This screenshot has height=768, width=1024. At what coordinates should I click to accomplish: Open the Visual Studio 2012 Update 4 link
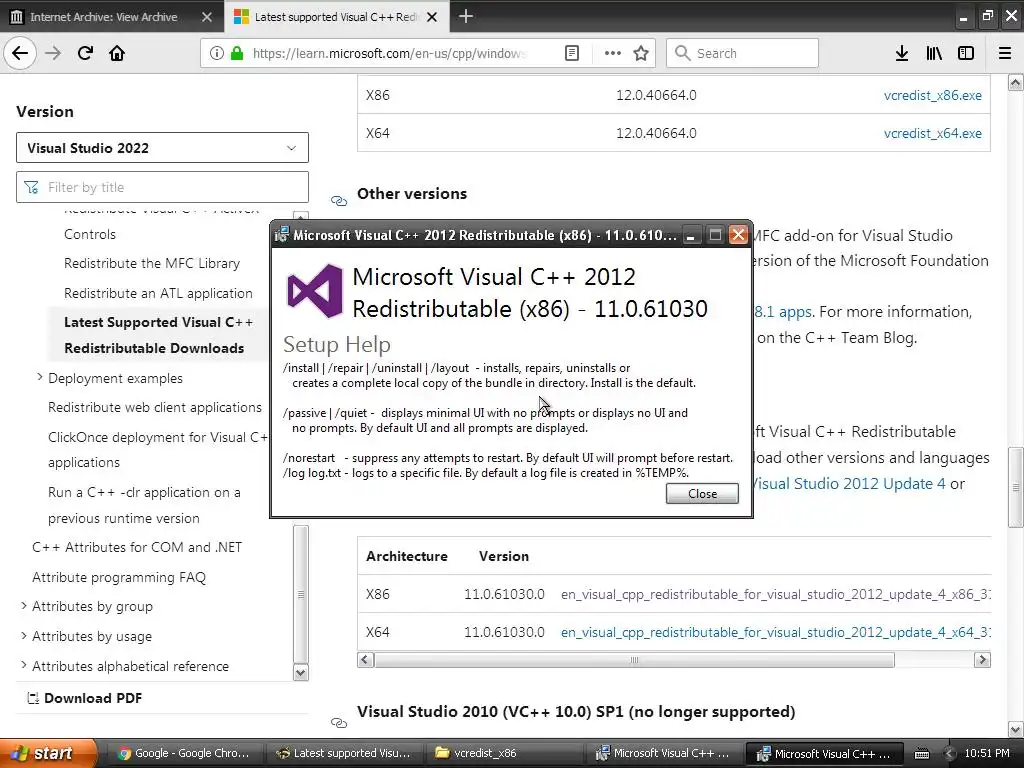click(x=849, y=484)
